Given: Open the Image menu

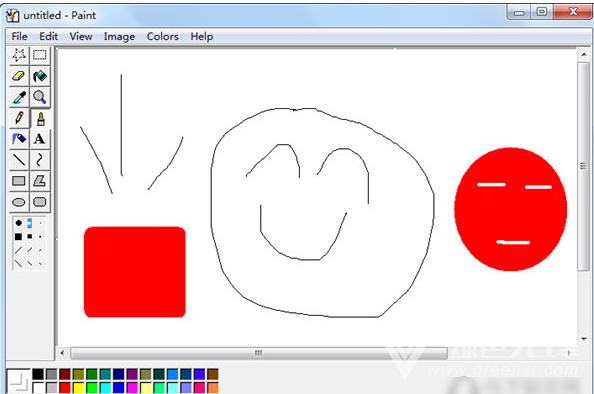Looking at the screenshot, I should pyautogui.click(x=119, y=36).
